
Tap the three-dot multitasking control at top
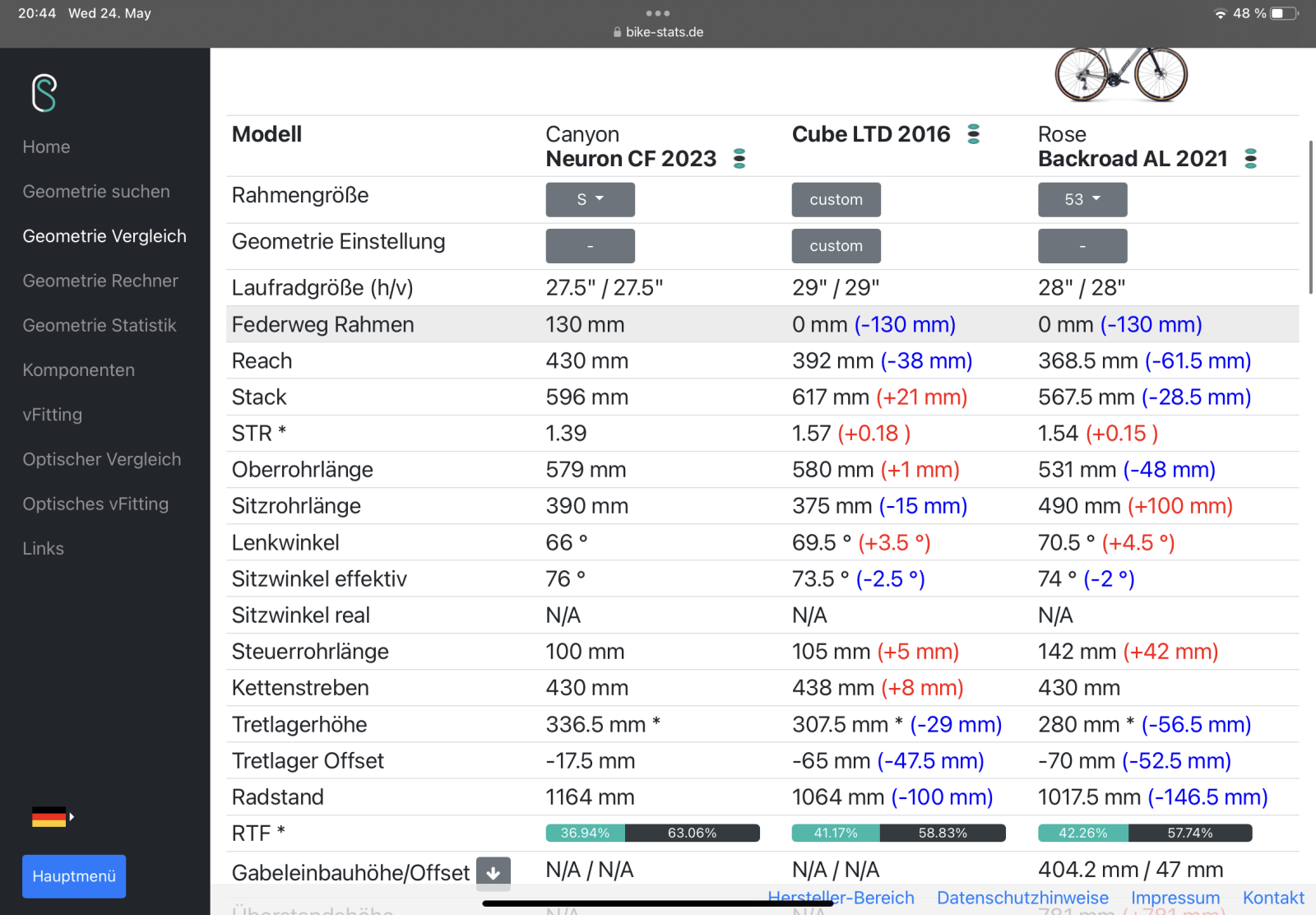[658, 13]
